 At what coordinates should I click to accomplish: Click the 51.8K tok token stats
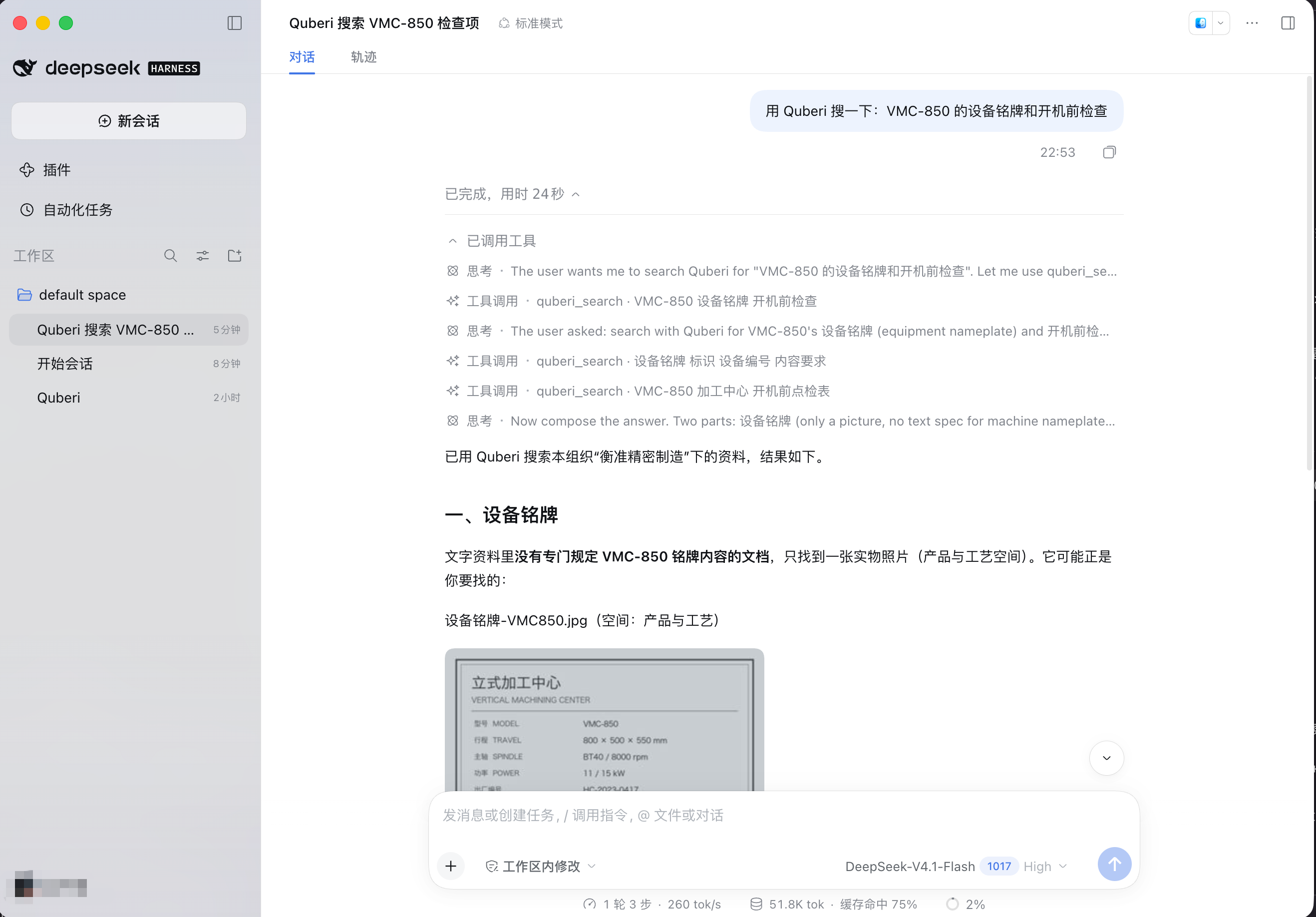click(x=833, y=905)
